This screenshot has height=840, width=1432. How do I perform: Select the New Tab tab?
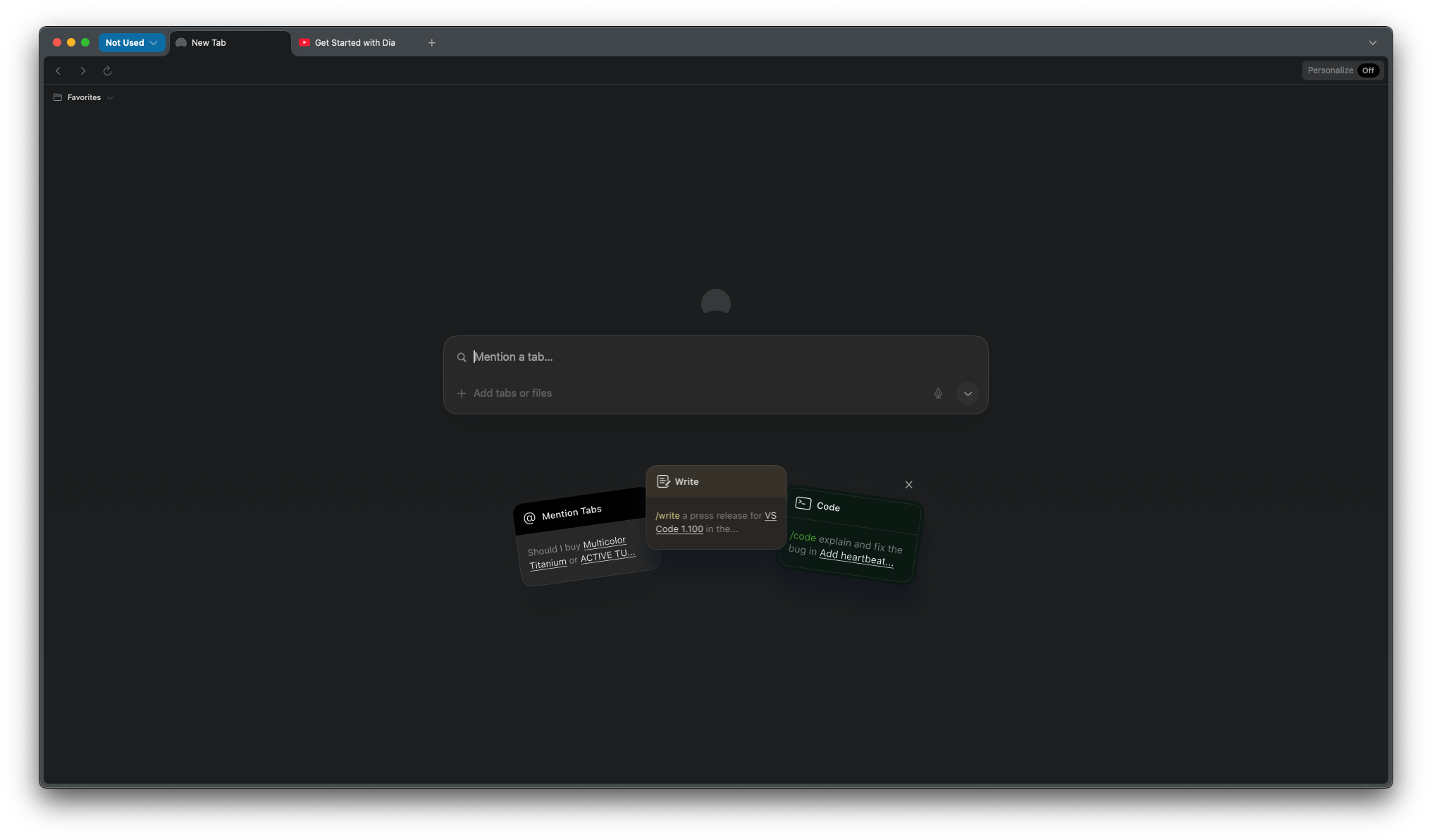(x=209, y=43)
